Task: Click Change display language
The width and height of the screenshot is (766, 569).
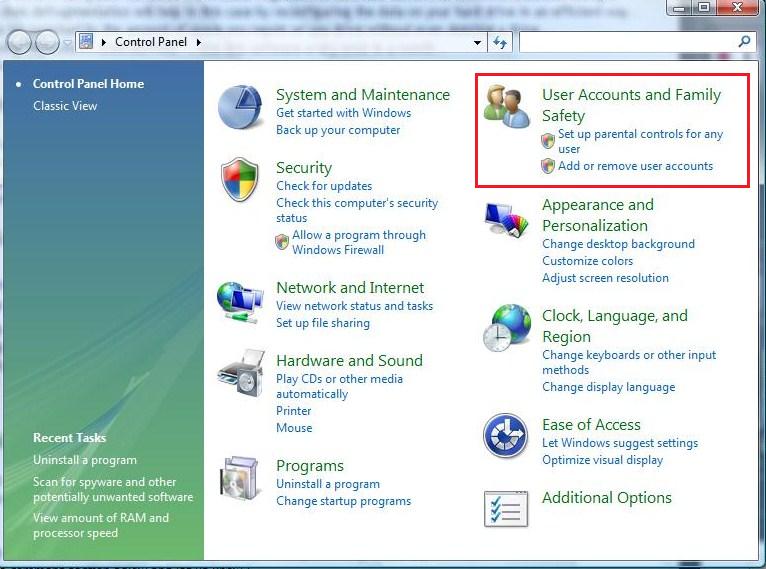Action: coord(609,387)
